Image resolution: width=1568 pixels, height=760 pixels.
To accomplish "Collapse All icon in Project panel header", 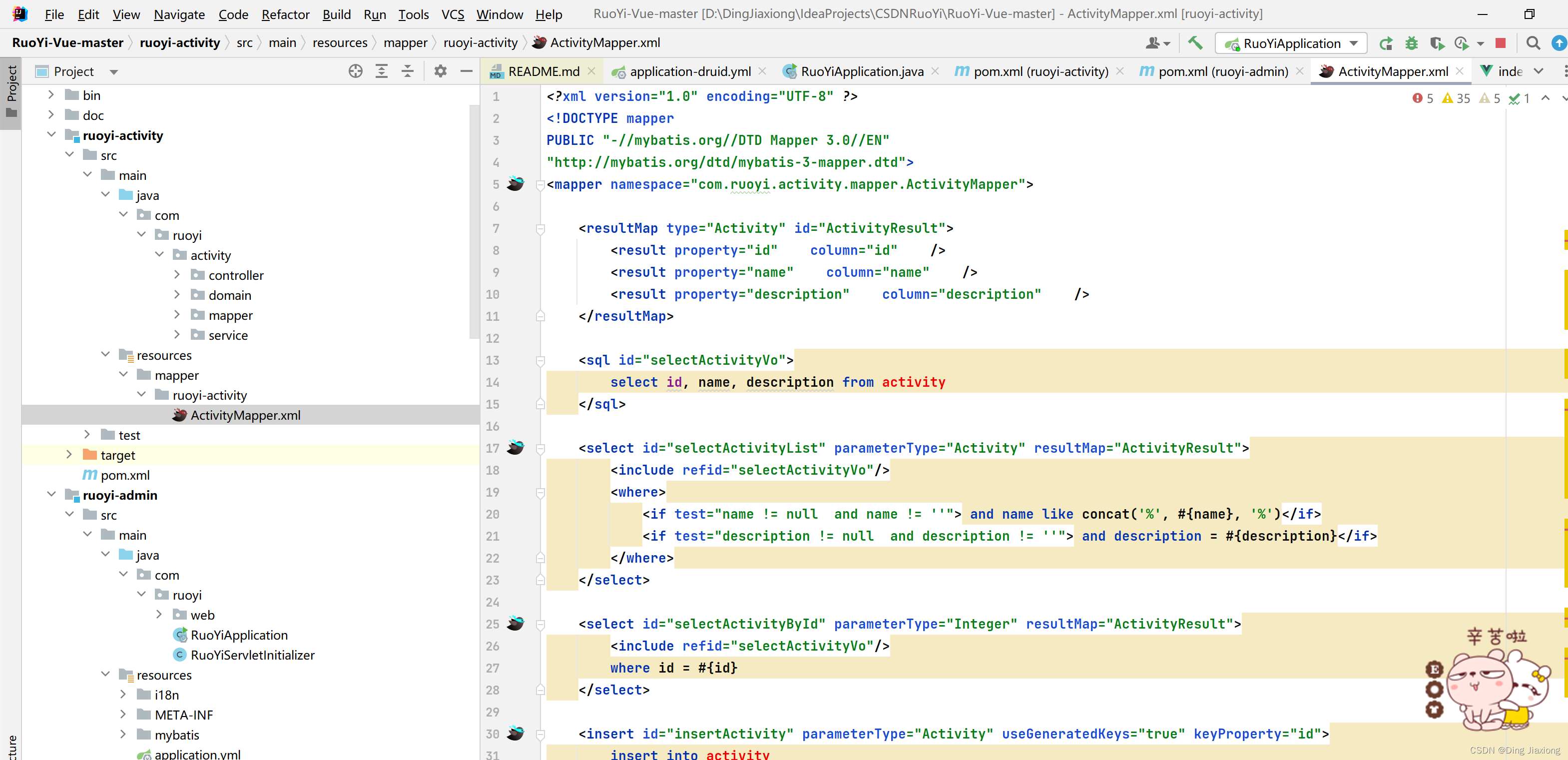I will [408, 71].
